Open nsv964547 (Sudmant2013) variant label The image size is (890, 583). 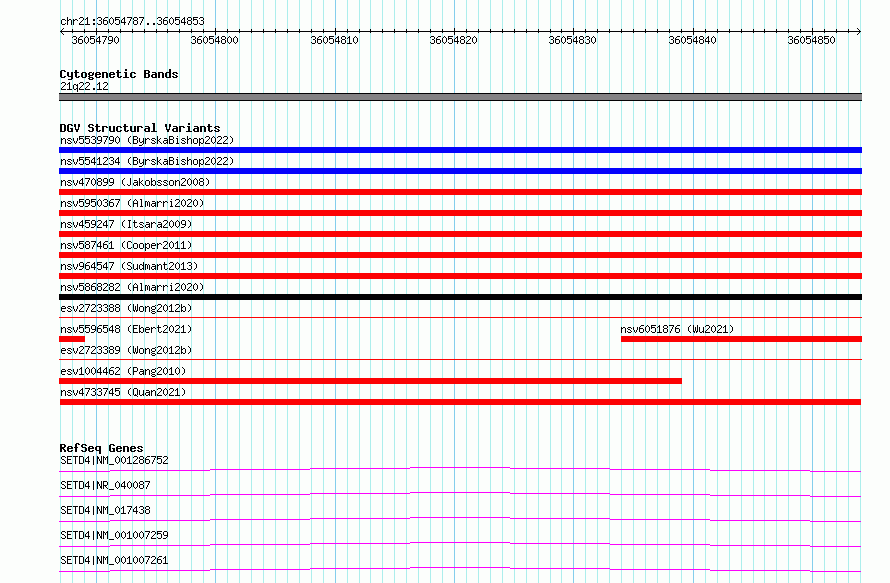point(129,266)
